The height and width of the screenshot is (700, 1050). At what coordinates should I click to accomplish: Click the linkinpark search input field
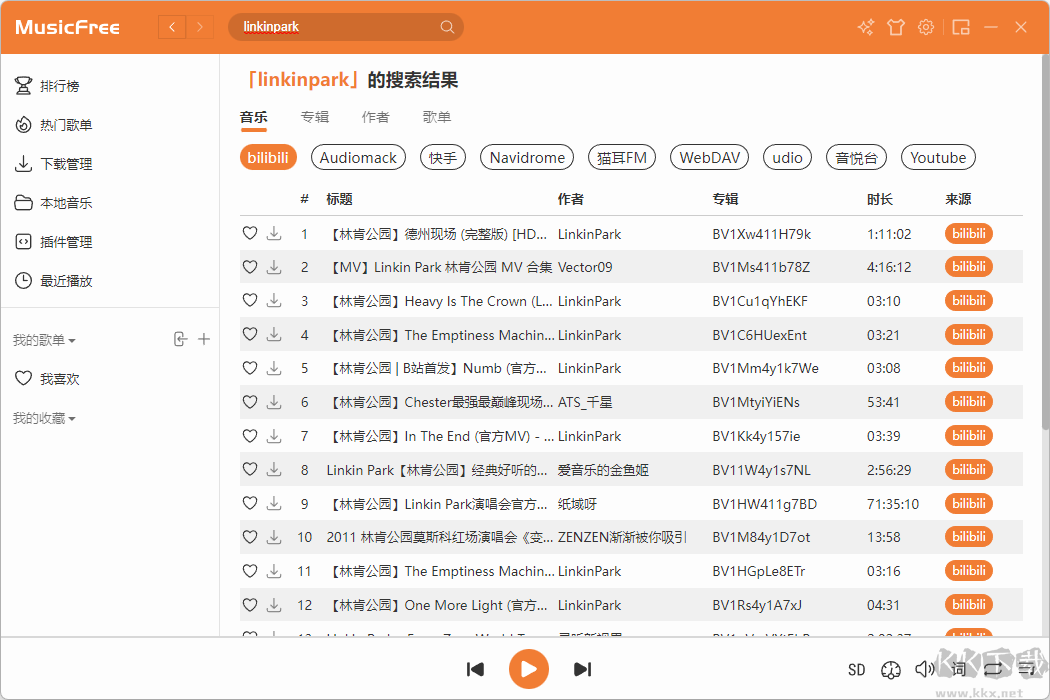(x=335, y=27)
